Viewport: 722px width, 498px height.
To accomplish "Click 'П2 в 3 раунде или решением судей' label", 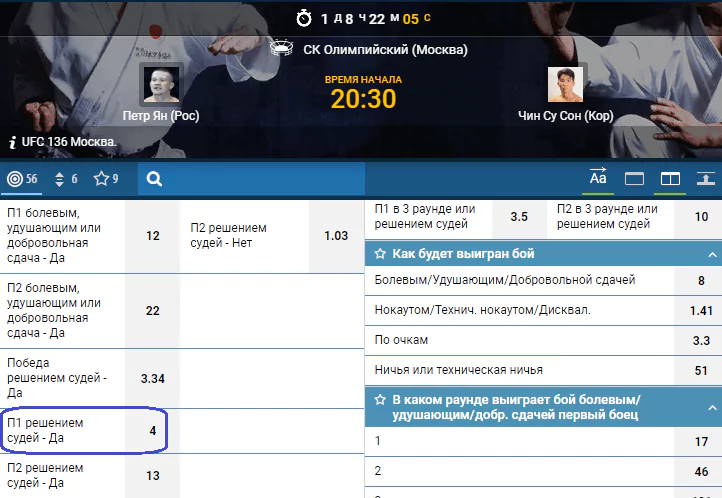I will click(x=607, y=216).
